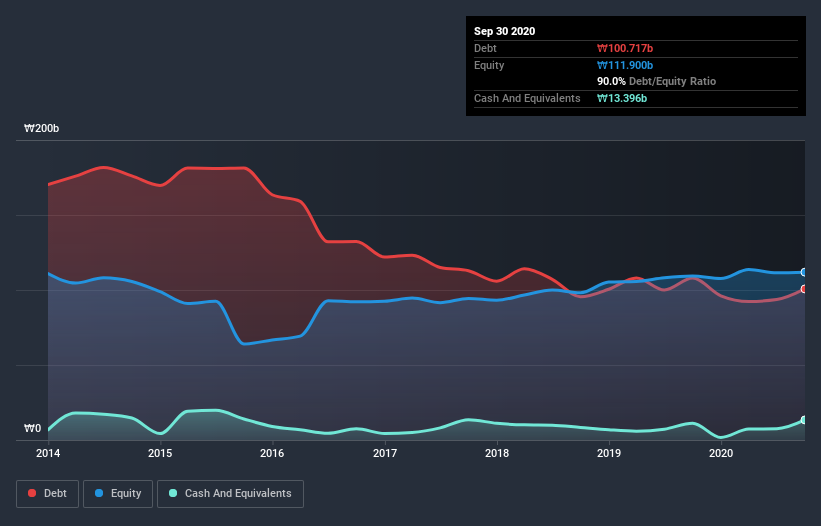The height and width of the screenshot is (526, 821).
Task: Click the Equity label in tooltip
Action: pos(489,65)
